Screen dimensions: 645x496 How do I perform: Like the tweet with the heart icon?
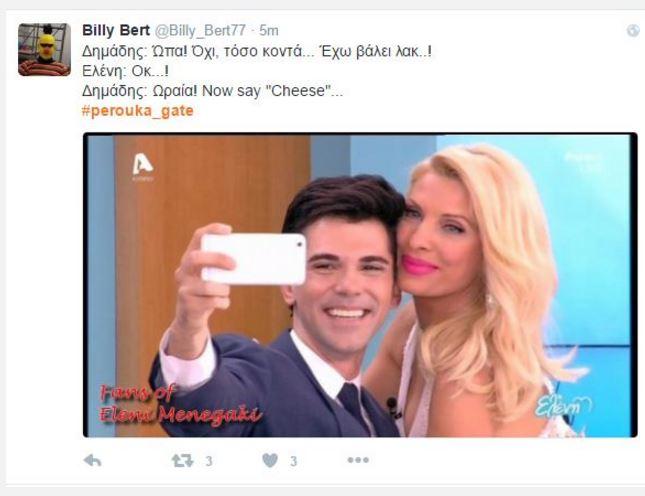(x=270, y=460)
